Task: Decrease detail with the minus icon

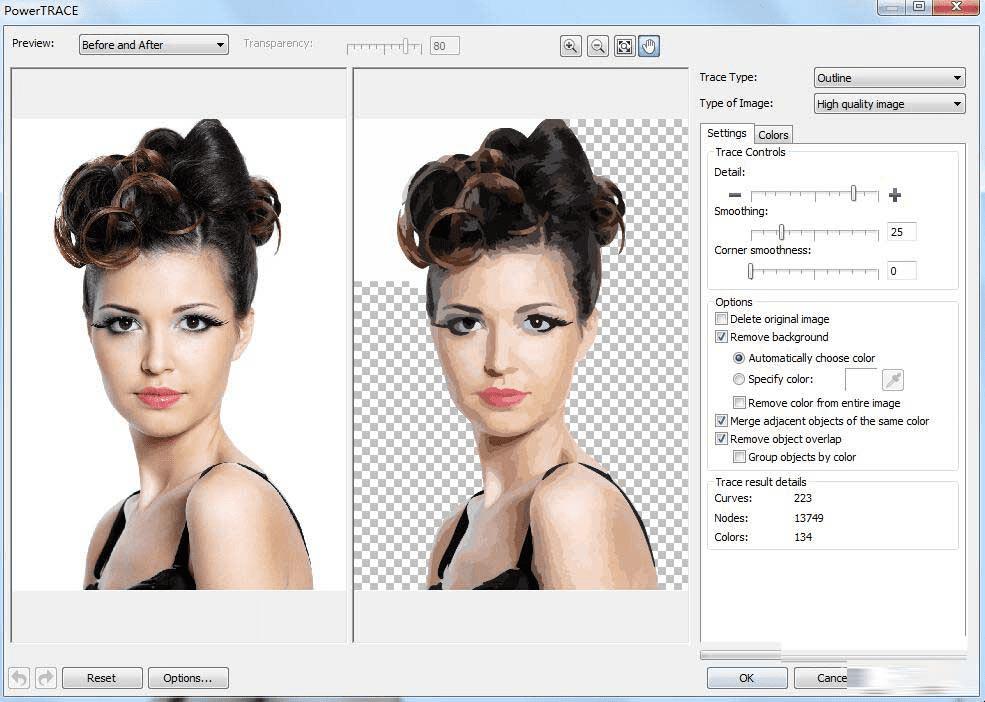Action: coord(735,195)
